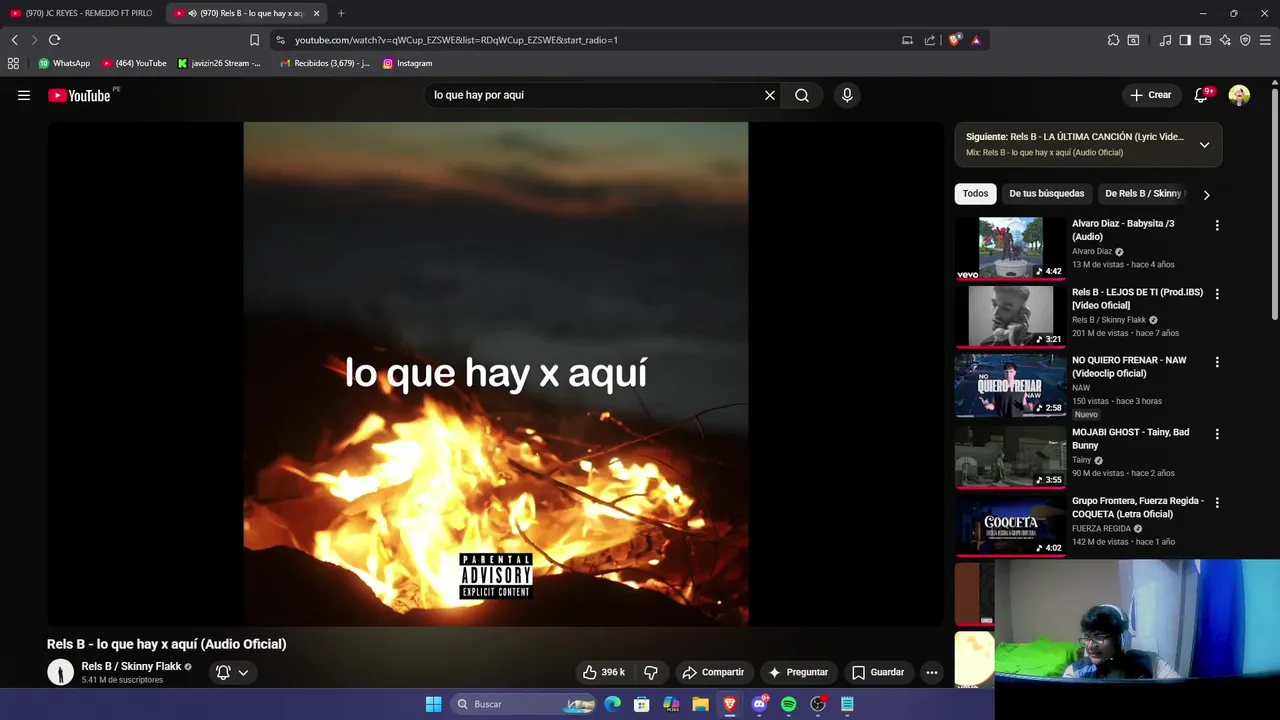
Task: Reload the current page
Action: pyautogui.click(x=54, y=40)
